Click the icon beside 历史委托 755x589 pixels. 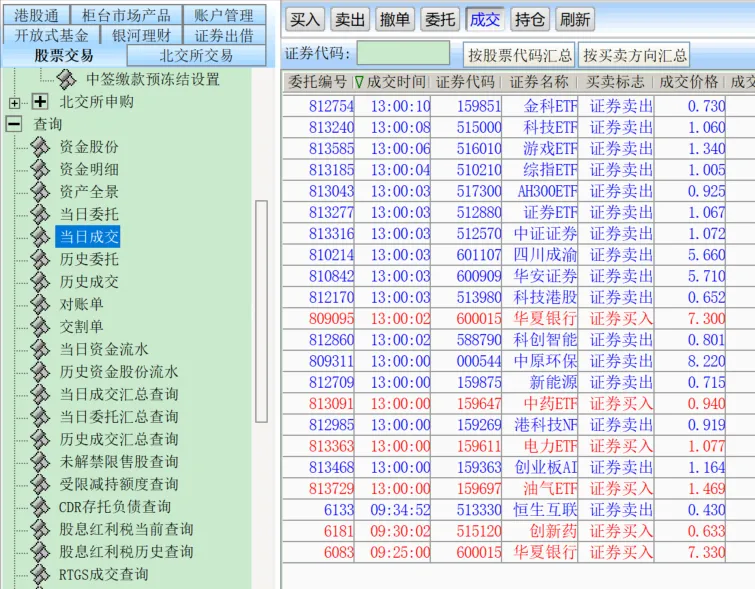(40, 259)
